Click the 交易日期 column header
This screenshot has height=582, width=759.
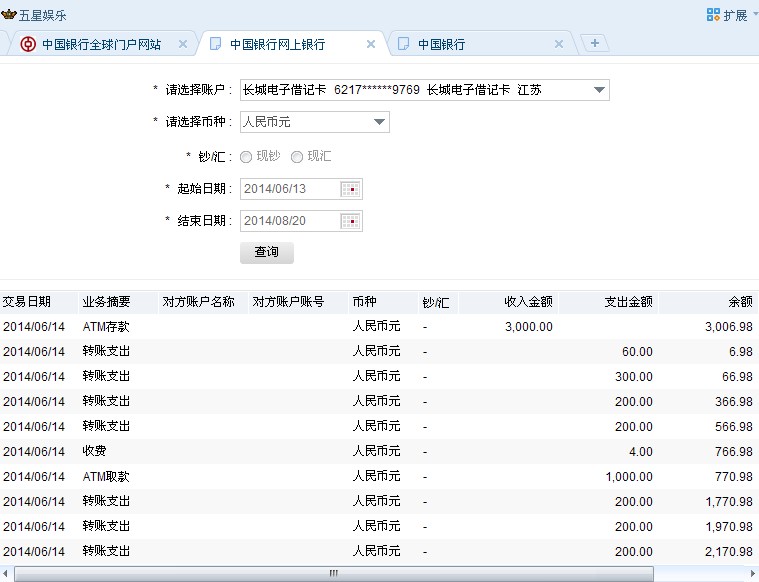pyautogui.click(x=27, y=301)
